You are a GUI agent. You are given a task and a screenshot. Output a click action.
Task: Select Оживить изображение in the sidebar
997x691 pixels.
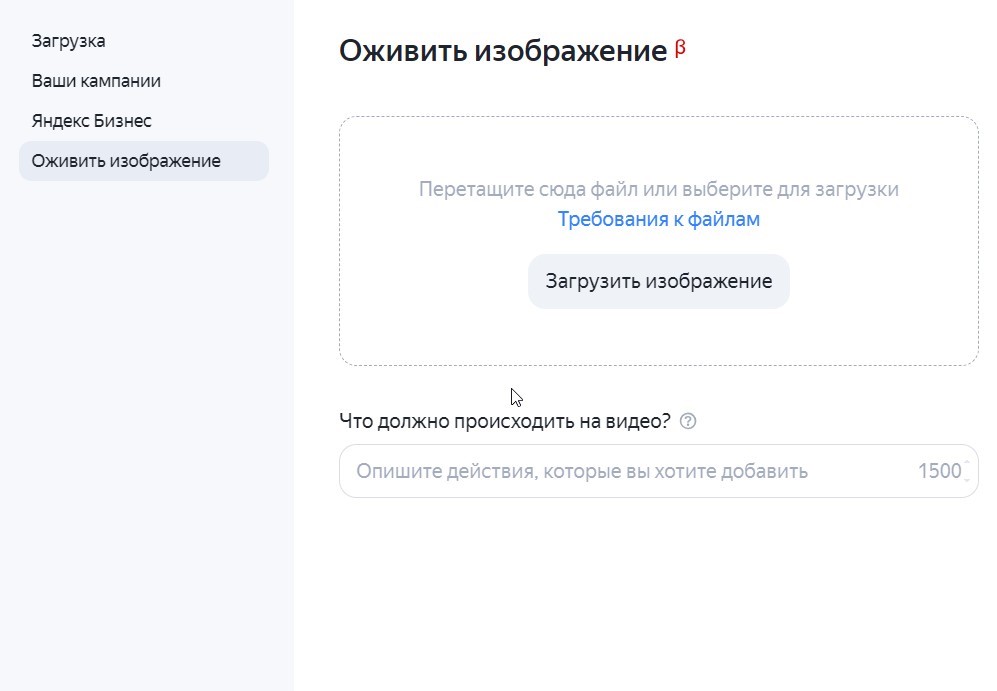coord(126,160)
